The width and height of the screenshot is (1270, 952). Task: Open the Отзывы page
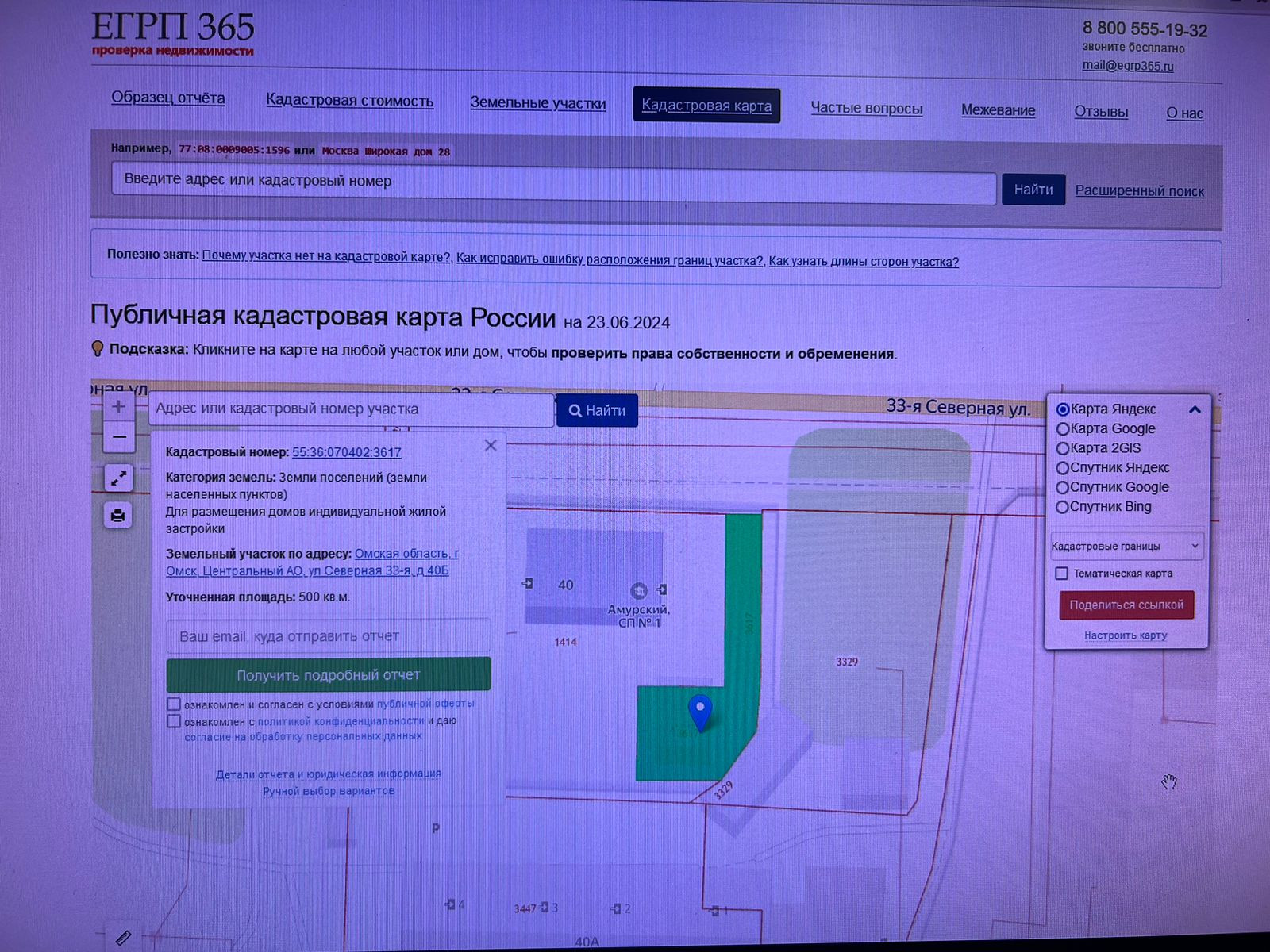coord(1101,112)
